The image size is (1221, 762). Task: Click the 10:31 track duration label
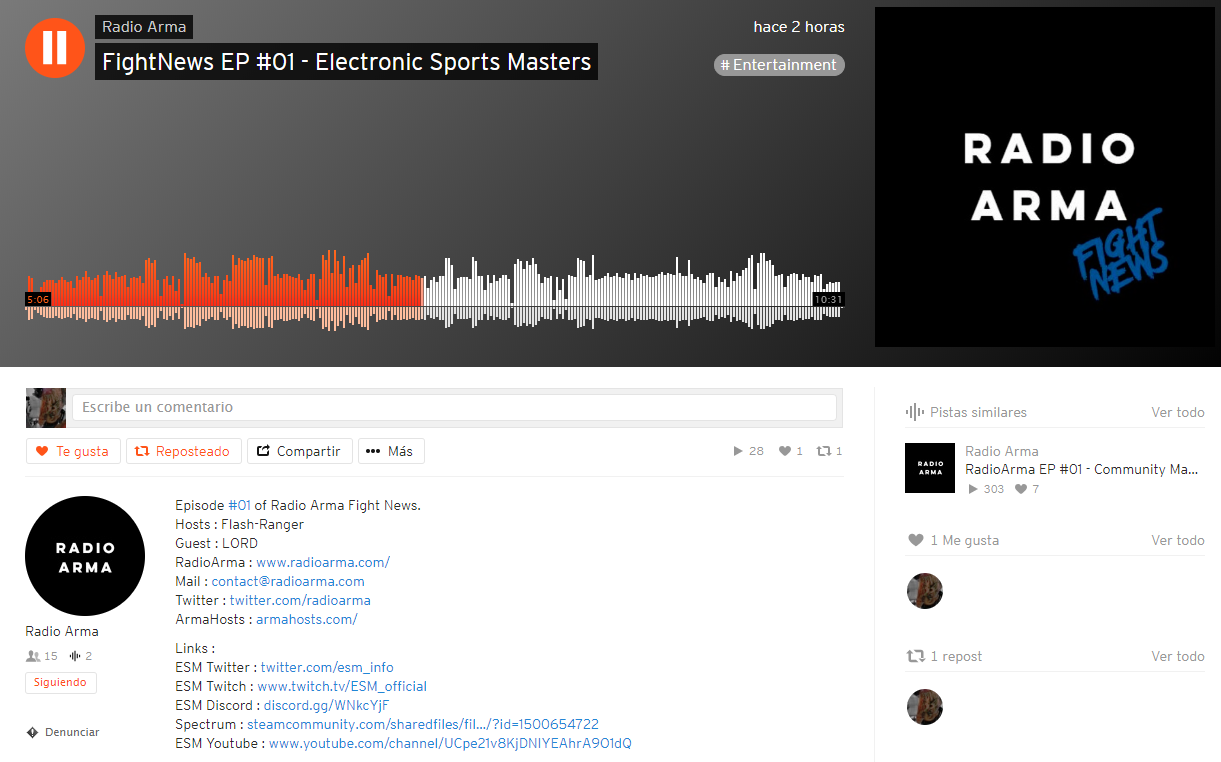coord(828,299)
